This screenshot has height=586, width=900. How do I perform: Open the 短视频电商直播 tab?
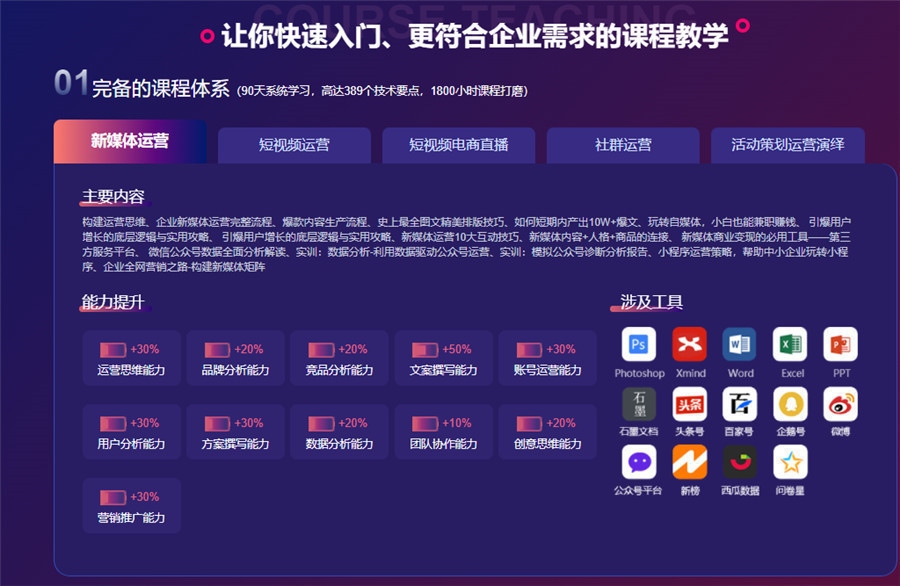pos(458,145)
